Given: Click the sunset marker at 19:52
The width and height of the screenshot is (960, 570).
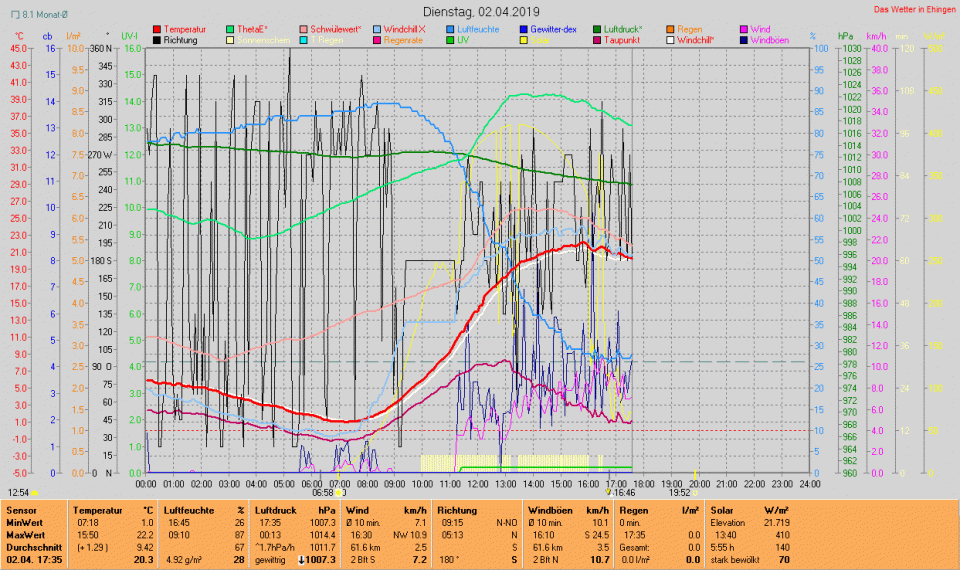Looking at the screenshot, I should pos(695,492).
